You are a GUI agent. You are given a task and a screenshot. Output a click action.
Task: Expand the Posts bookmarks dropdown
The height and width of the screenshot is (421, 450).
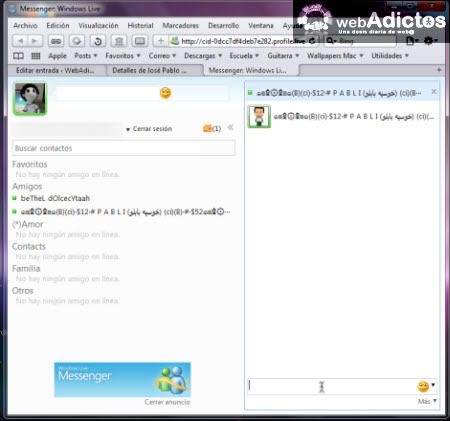click(x=86, y=56)
